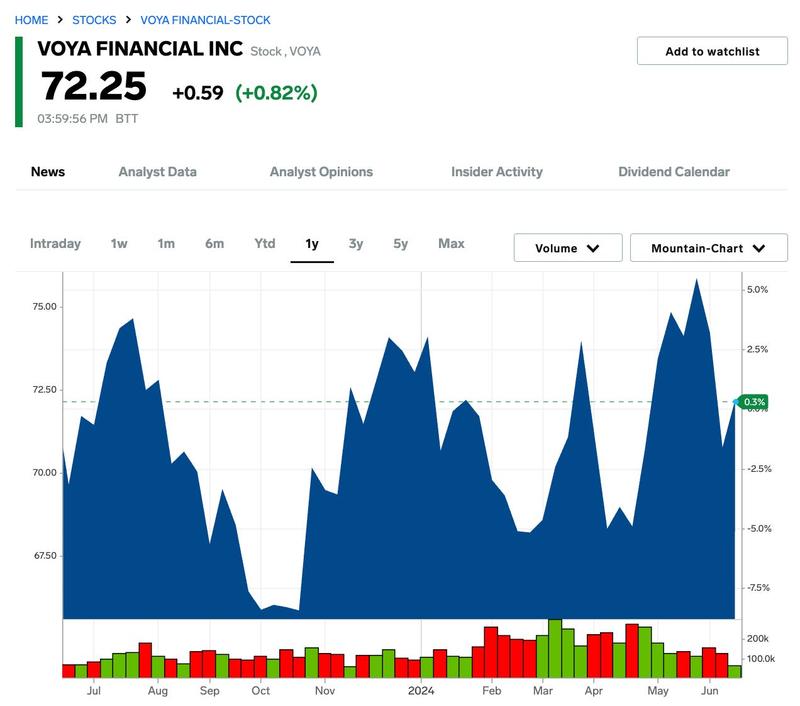800x706 pixels.
Task: Click the green 0.3% current price marker
Action: pos(753,402)
